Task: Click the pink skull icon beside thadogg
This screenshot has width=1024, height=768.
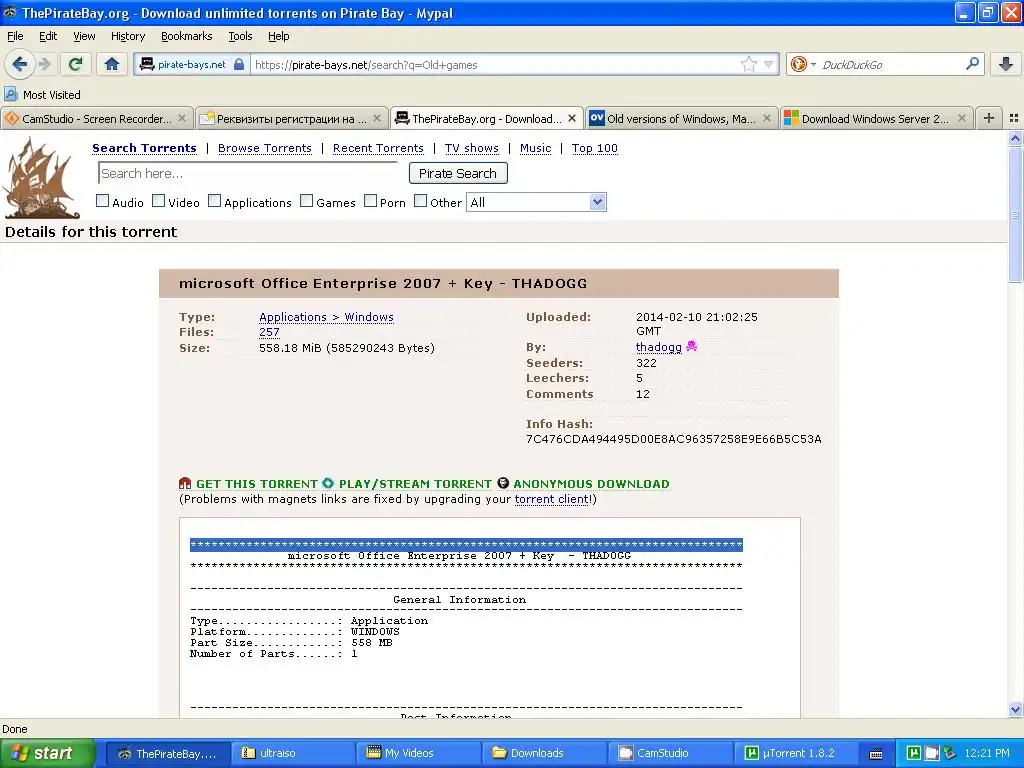Action: (x=692, y=346)
